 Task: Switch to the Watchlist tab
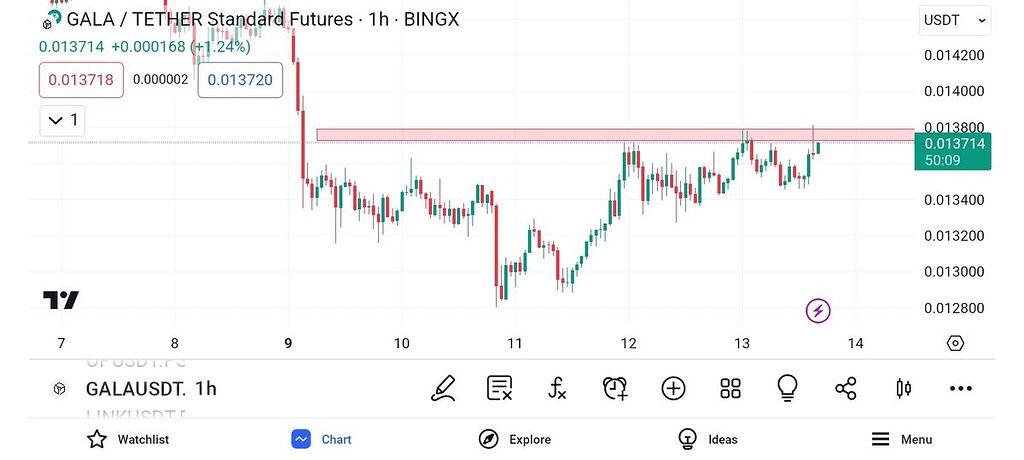pyautogui.click(x=127, y=439)
